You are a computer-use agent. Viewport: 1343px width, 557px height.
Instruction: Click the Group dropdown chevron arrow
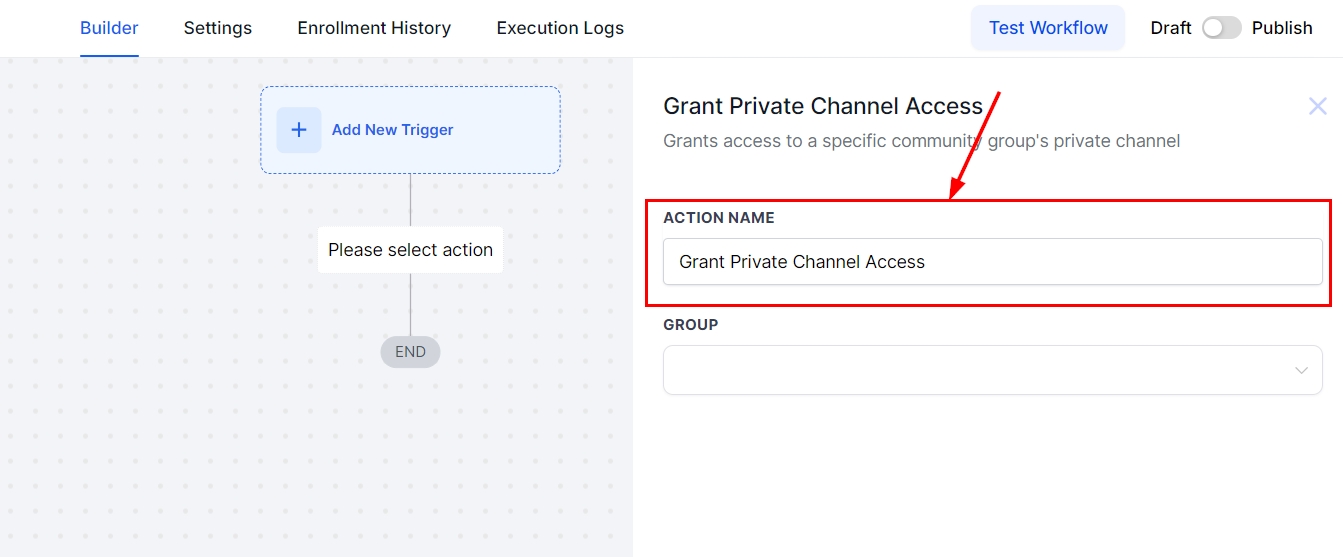[x=1301, y=370]
